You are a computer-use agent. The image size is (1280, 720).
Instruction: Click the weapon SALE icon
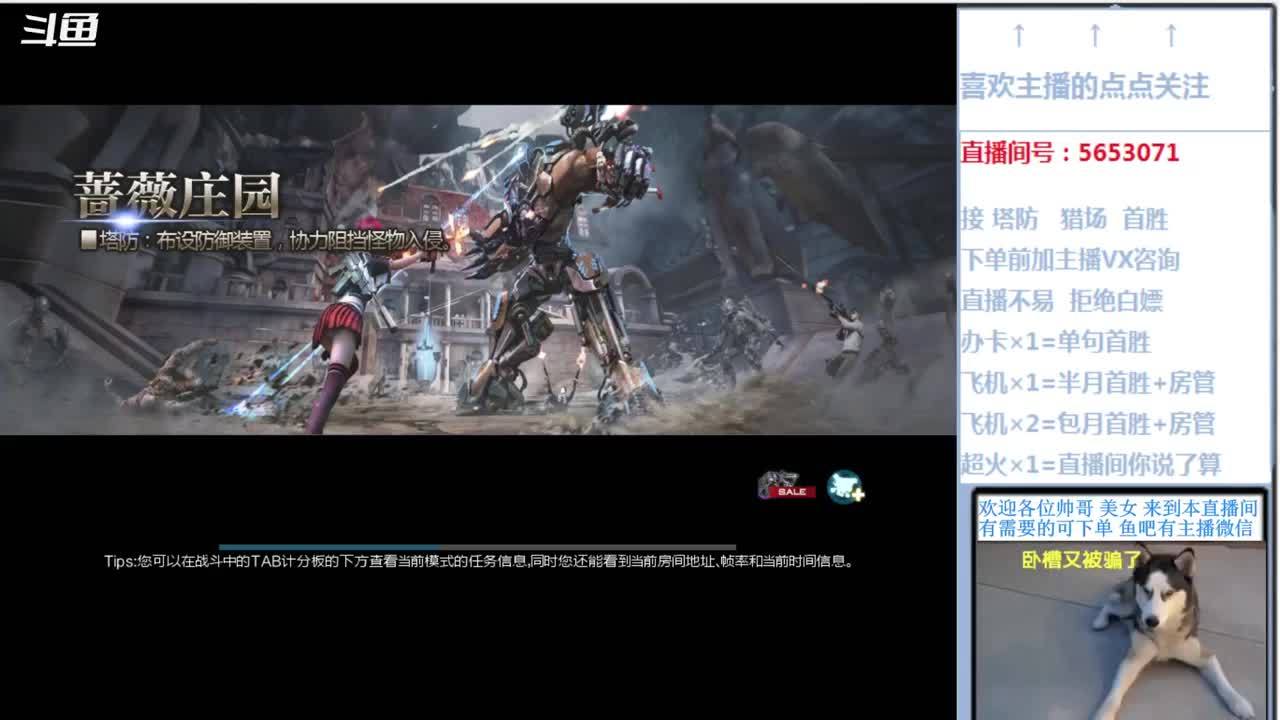click(x=786, y=486)
